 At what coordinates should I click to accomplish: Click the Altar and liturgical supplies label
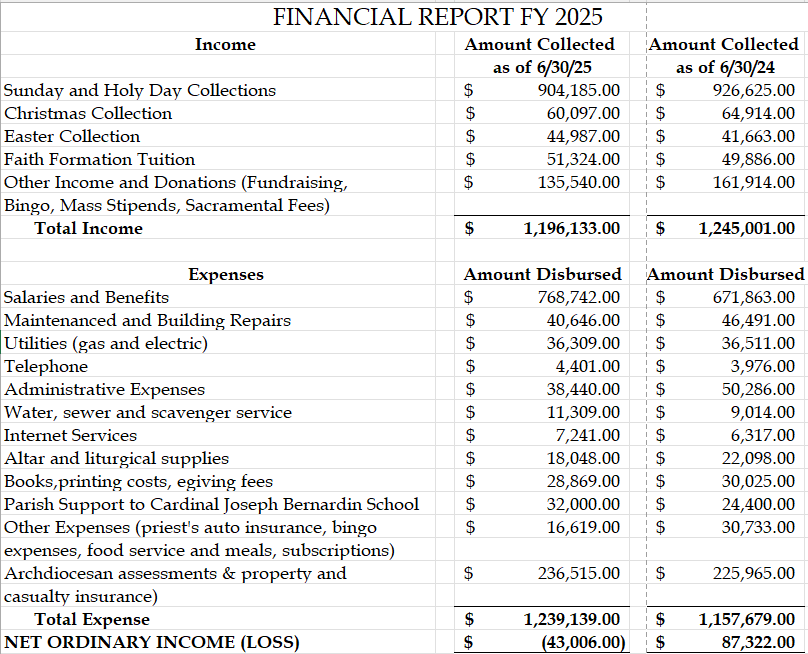coord(116,458)
